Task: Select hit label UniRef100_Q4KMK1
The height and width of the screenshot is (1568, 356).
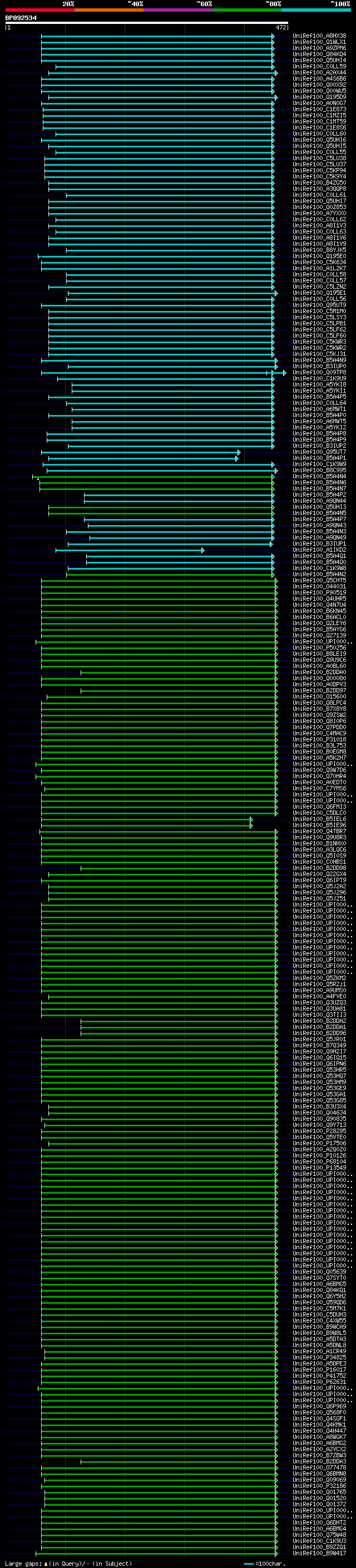Action: (x=319, y=1424)
